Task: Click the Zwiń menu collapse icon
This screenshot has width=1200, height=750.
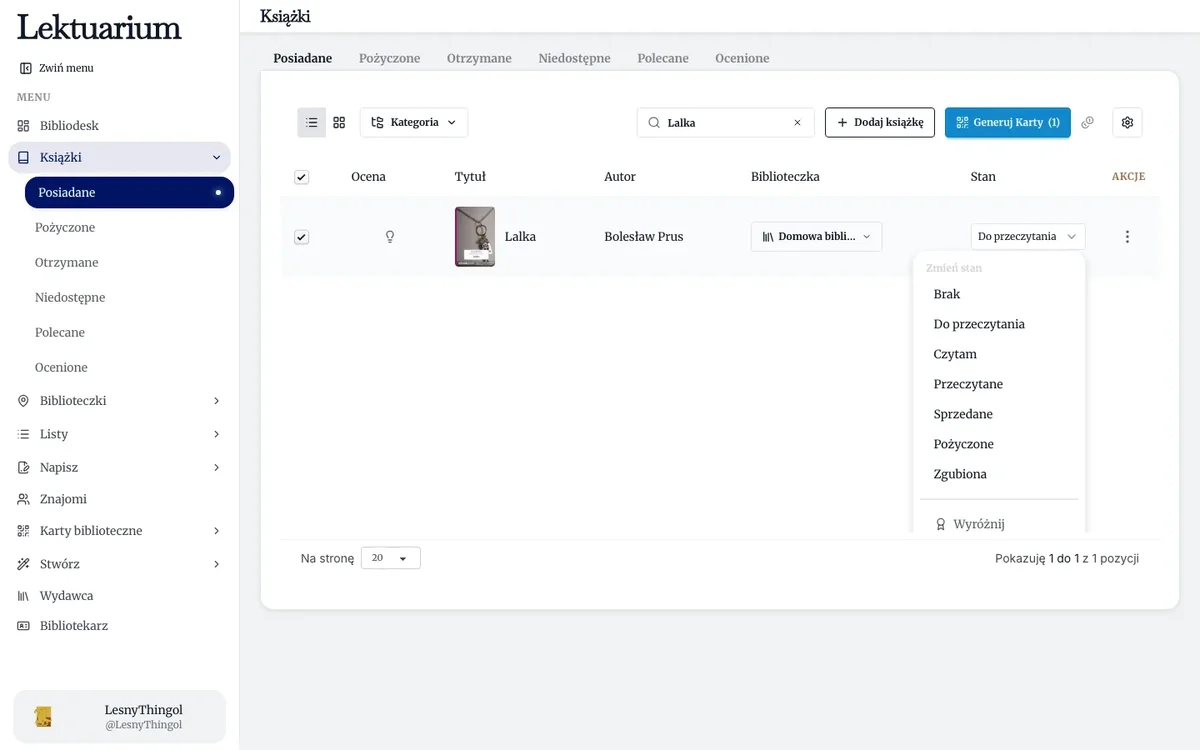Action: click(26, 68)
